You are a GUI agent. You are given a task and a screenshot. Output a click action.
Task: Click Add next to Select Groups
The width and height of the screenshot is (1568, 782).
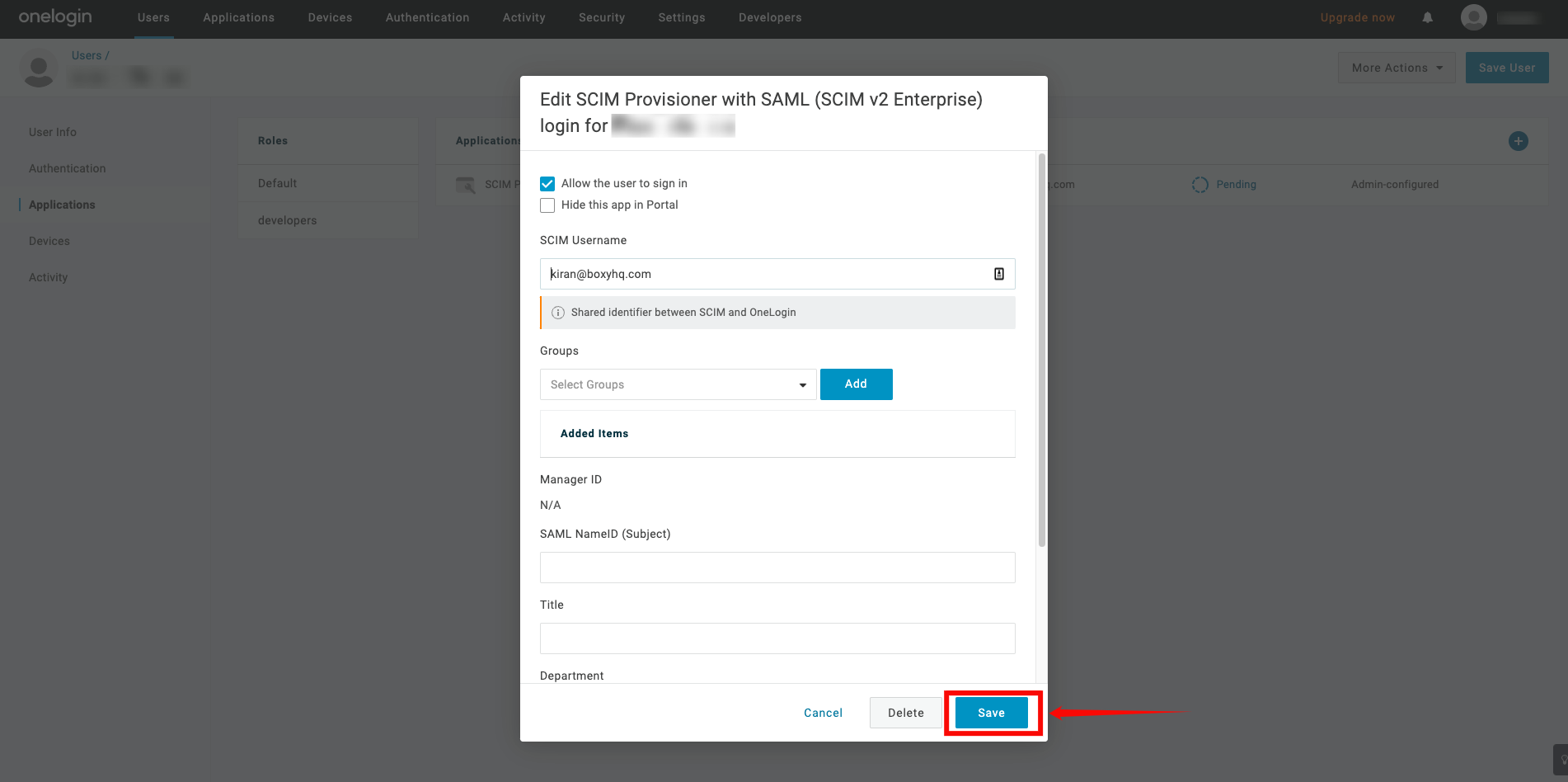(857, 384)
